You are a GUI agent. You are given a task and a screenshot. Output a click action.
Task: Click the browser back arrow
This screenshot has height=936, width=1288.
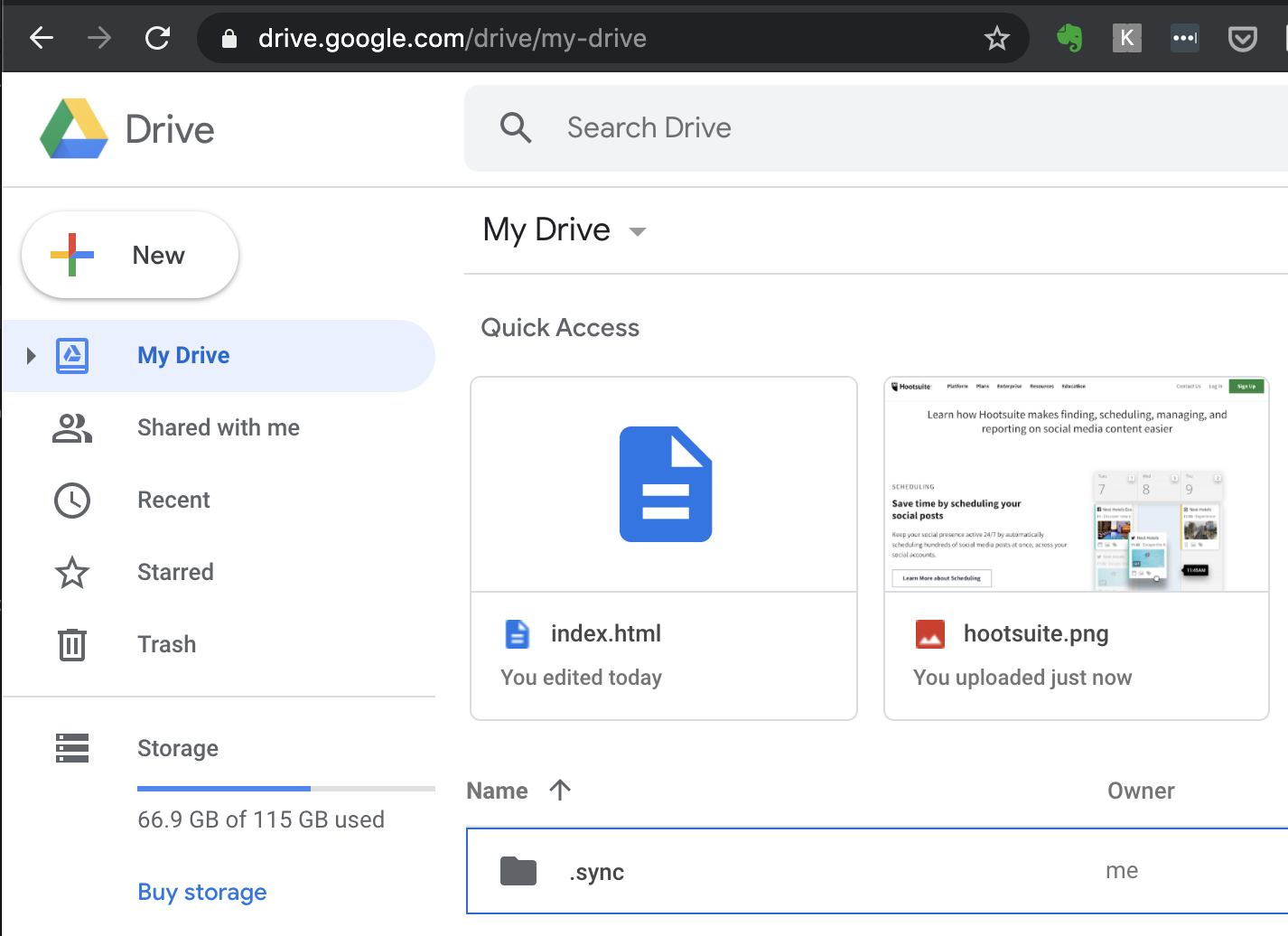click(x=42, y=38)
